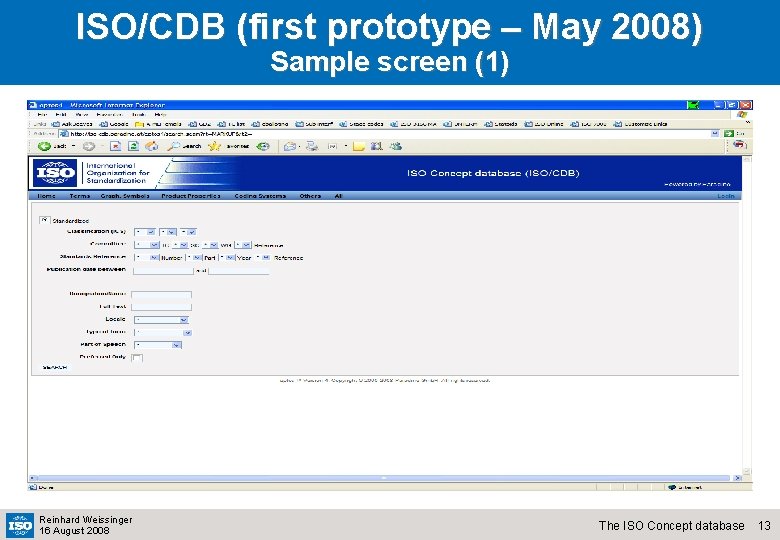
Task: Click the yellow folder toolbar icon
Action: click(359, 146)
